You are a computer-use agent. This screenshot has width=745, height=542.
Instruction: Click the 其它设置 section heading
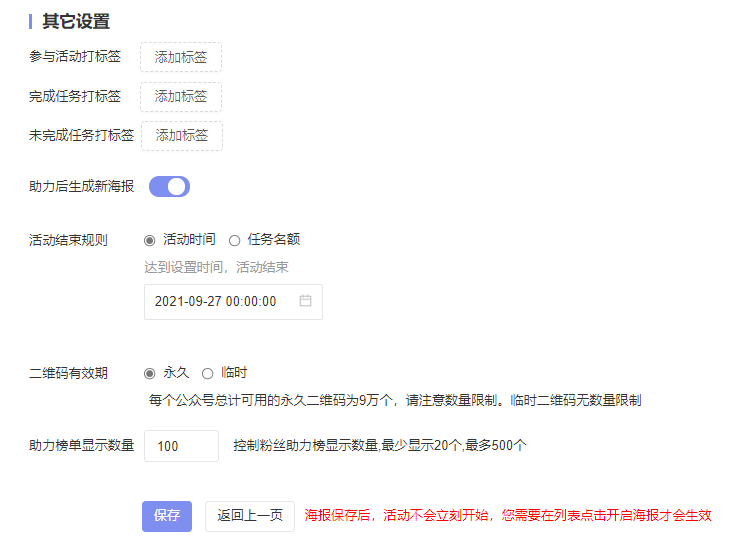[x=76, y=21]
